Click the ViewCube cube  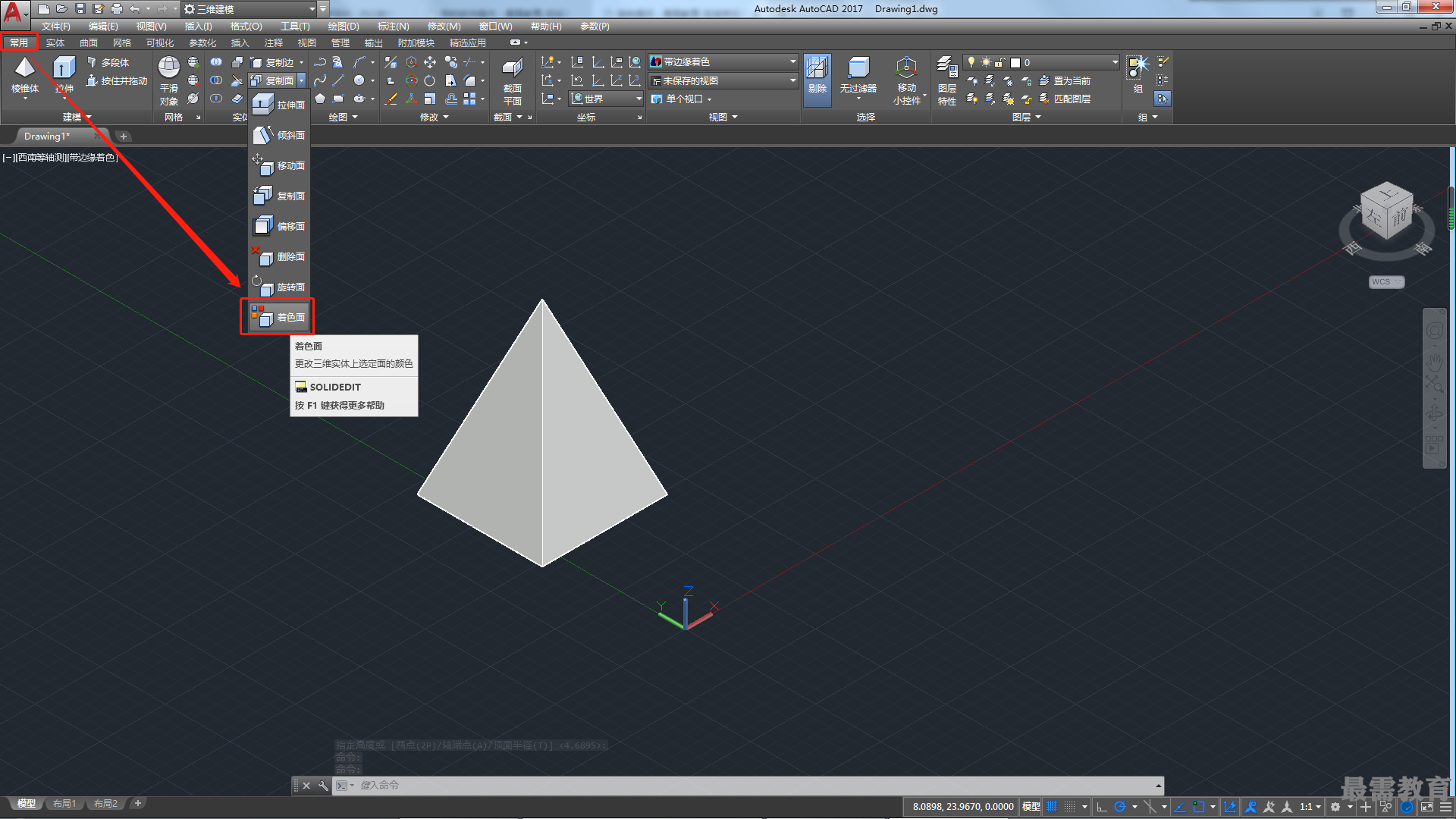pos(1387,211)
